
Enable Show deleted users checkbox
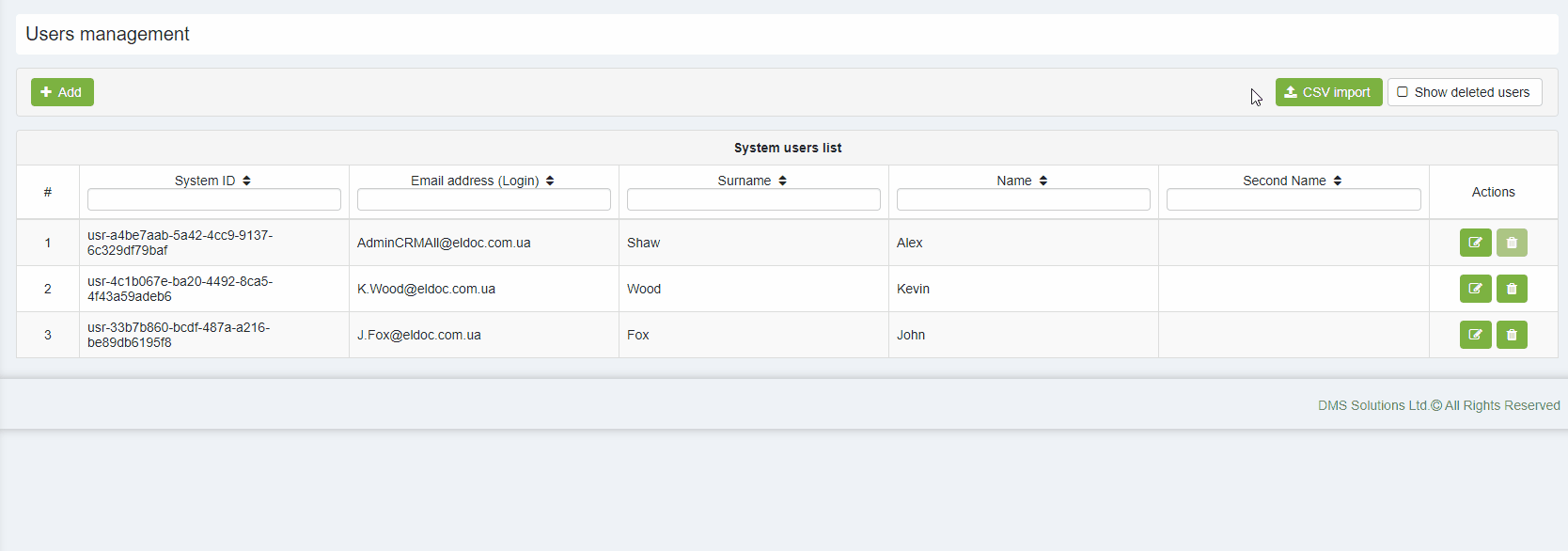(x=1403, y=92)
